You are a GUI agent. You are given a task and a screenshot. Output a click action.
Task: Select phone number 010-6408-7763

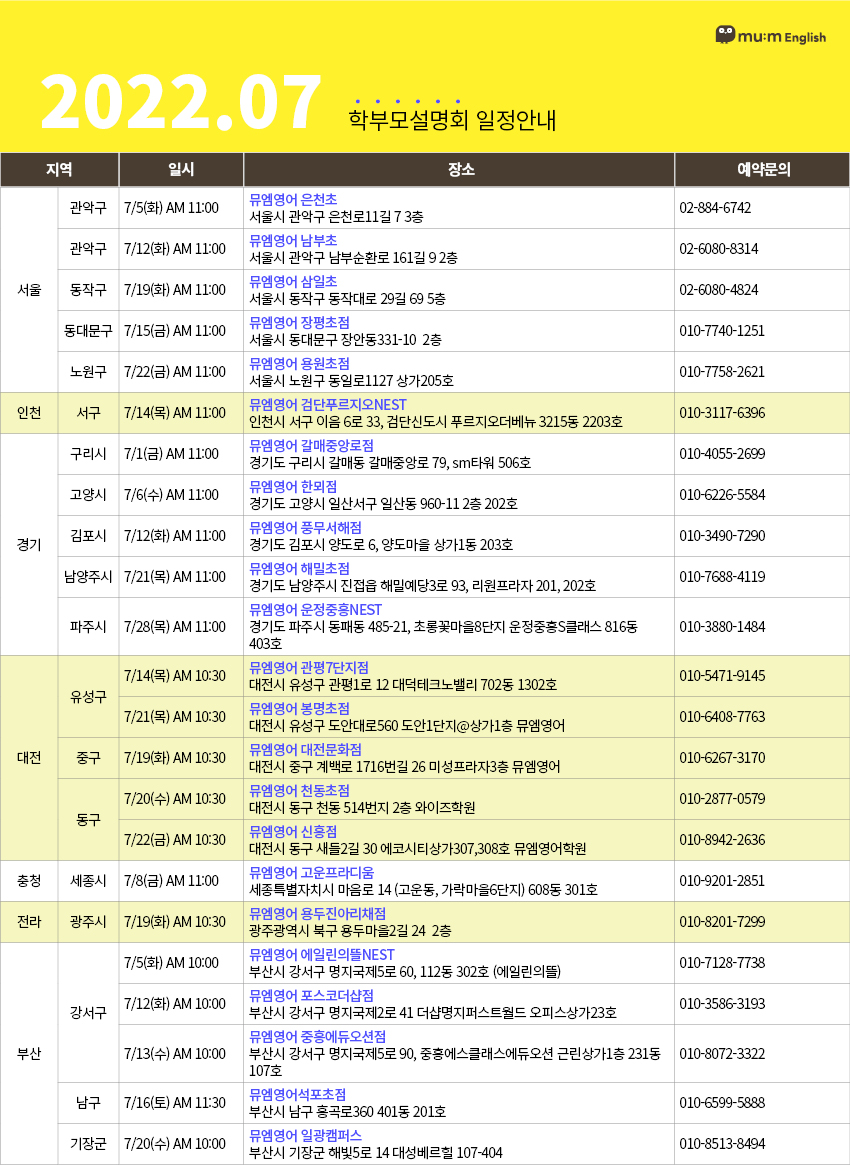pyautogui.click(x=721, y=717)
